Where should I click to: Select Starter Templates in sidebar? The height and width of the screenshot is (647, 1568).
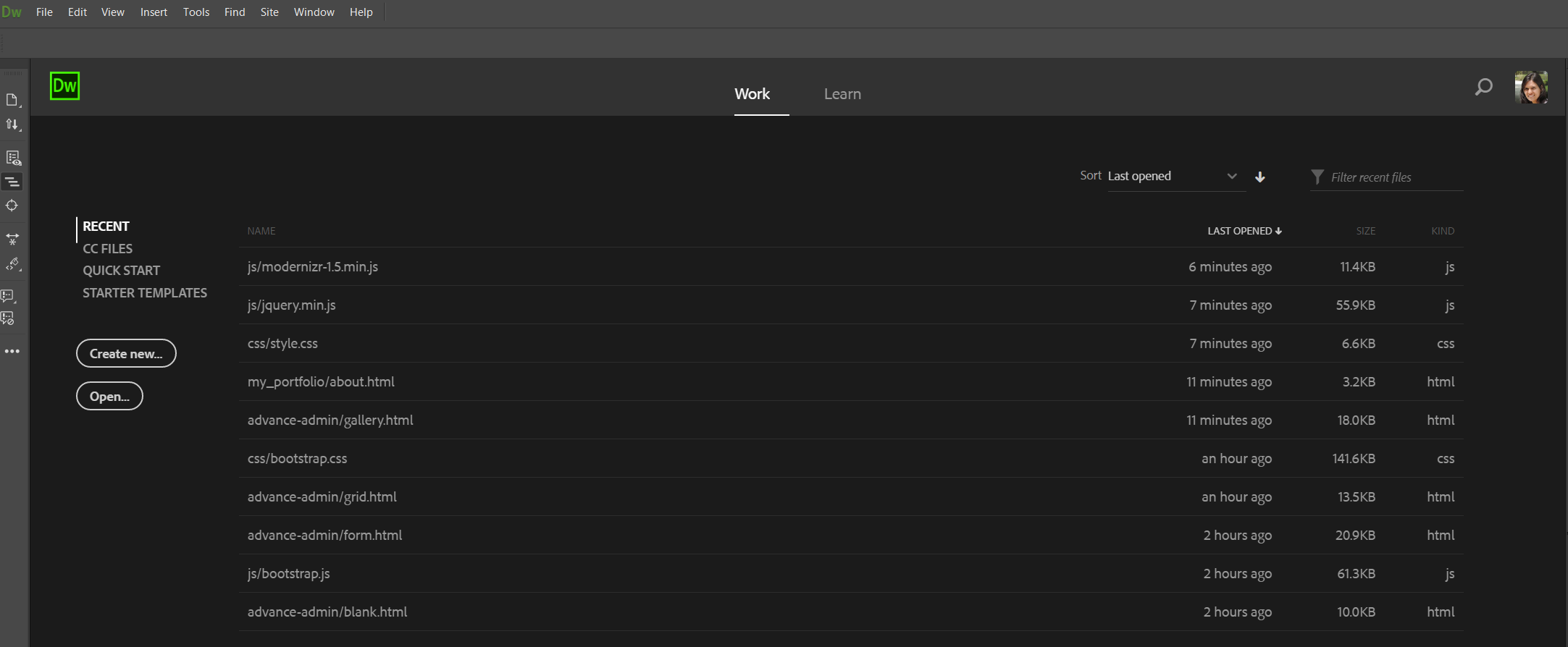tap(145, 293)
